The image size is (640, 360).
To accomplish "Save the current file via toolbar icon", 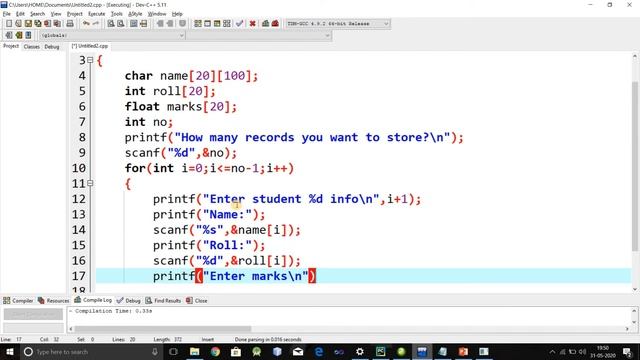I will 28,24.
